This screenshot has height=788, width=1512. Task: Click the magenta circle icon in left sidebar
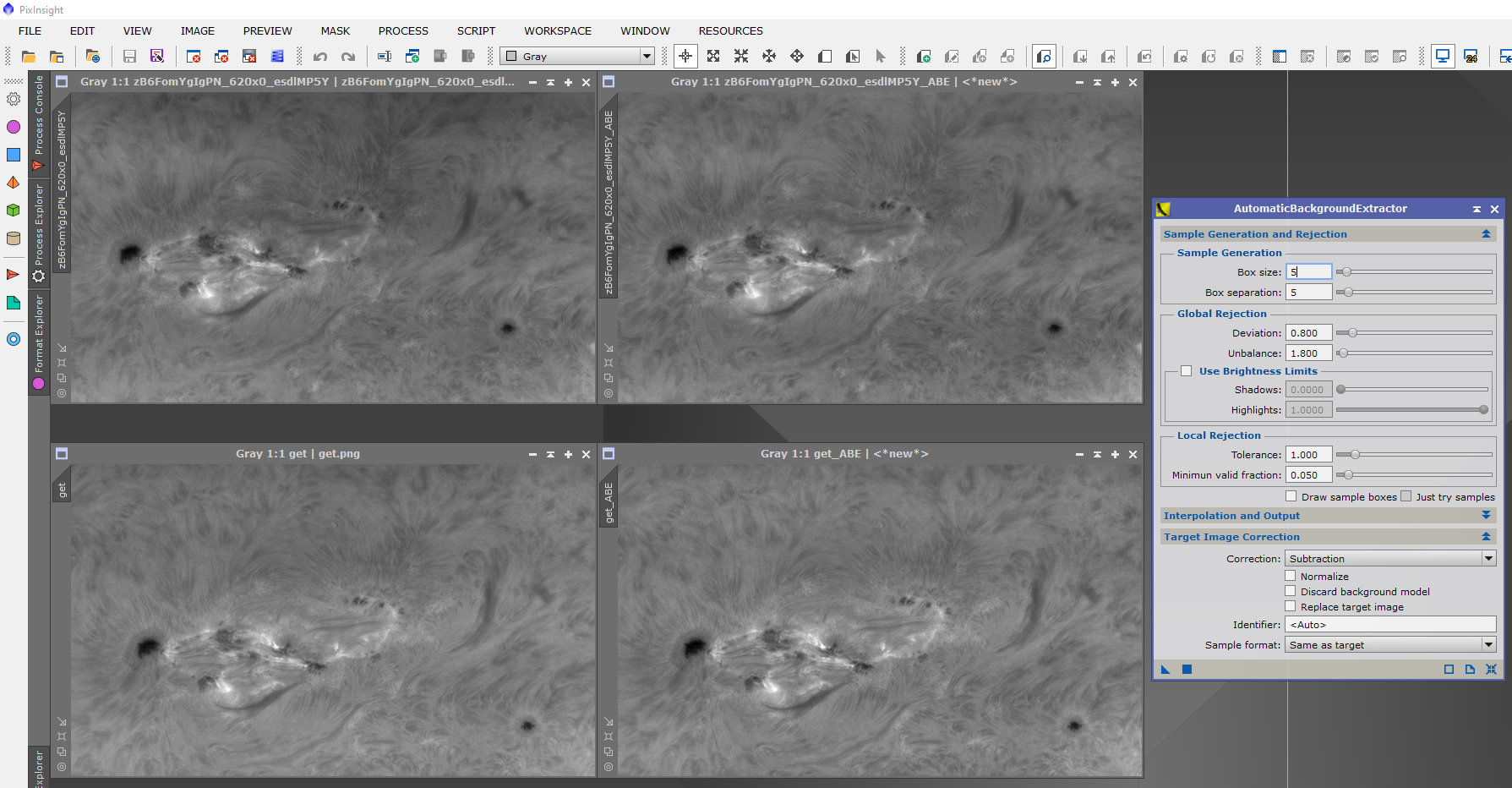pos(14,127)
